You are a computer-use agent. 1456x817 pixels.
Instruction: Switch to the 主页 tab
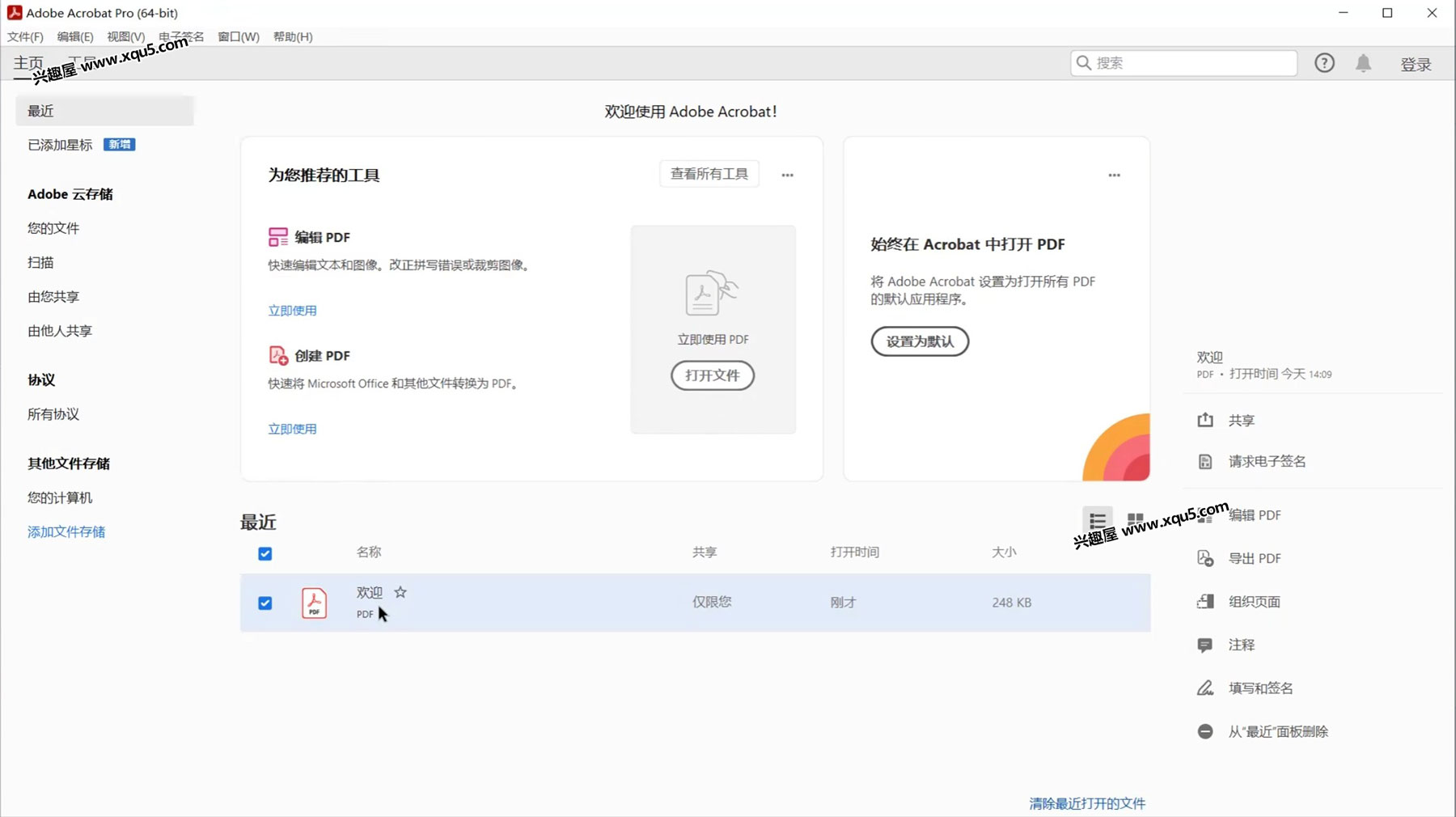click(x=28, y=63)
